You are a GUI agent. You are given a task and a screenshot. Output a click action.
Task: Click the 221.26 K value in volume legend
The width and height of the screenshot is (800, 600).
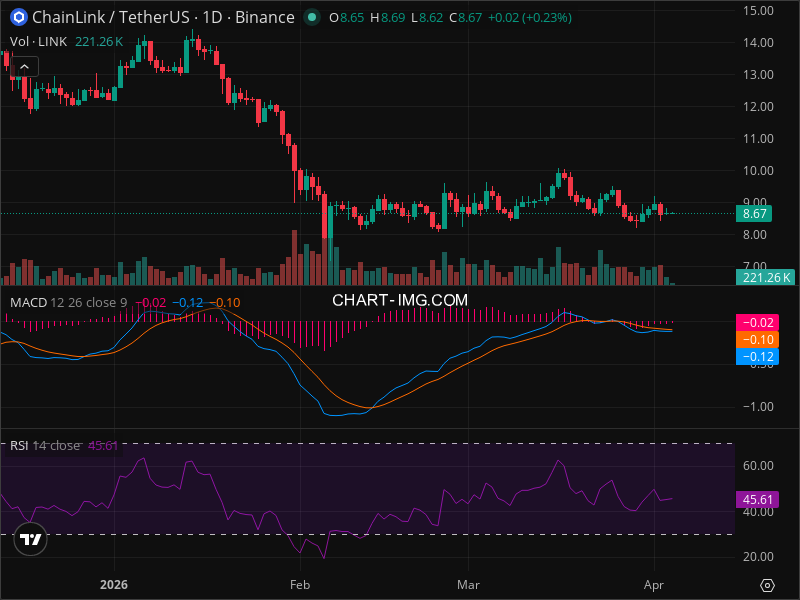pyautogui.click(x=99, y=42)
